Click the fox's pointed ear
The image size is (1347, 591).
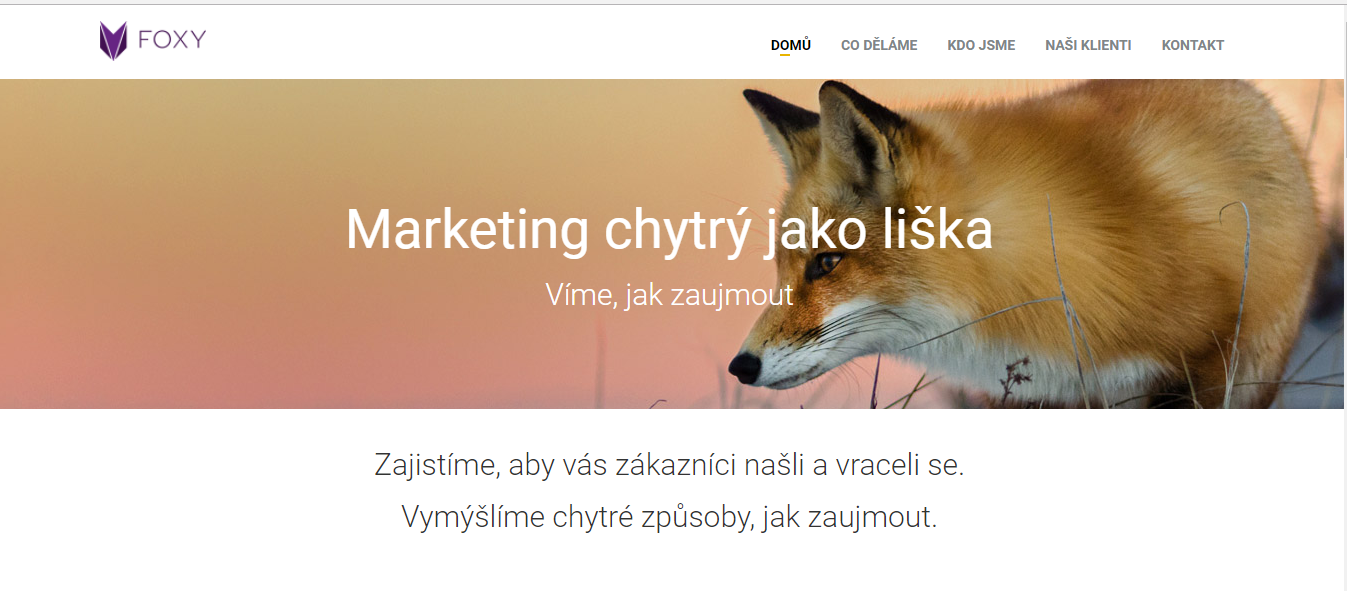click(856, 130)
